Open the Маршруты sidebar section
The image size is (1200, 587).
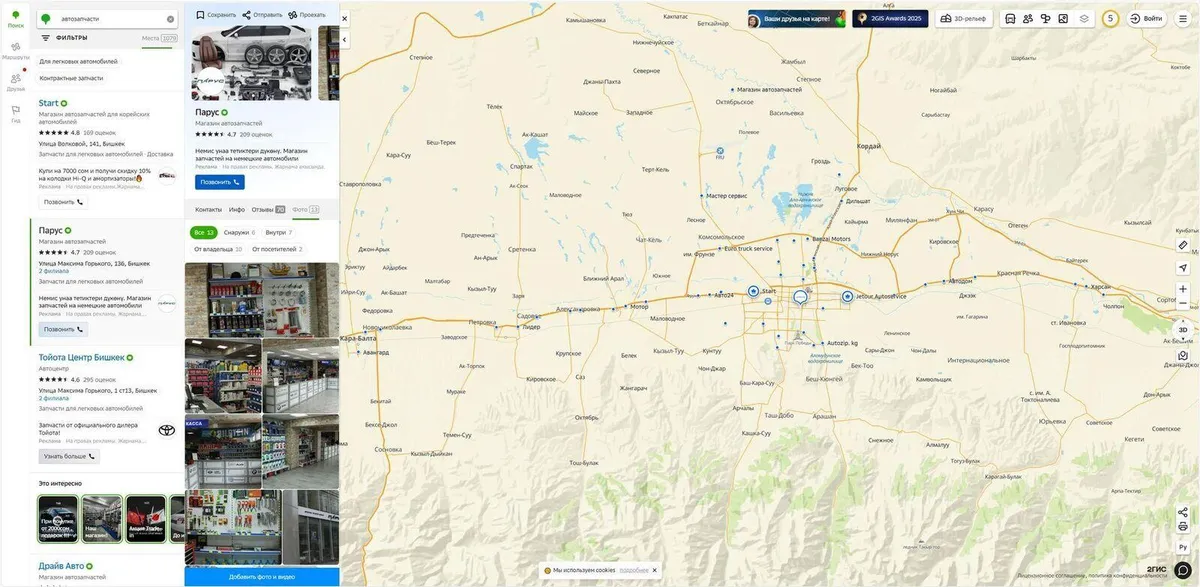(x=16, y=50)
